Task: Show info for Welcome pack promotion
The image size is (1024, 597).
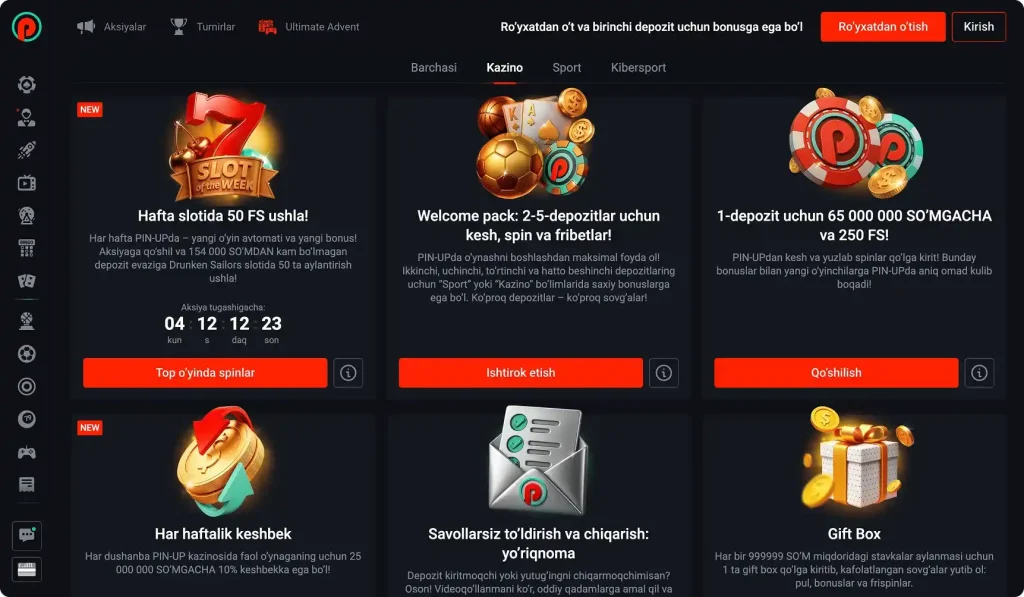Action: click(664, 373)
